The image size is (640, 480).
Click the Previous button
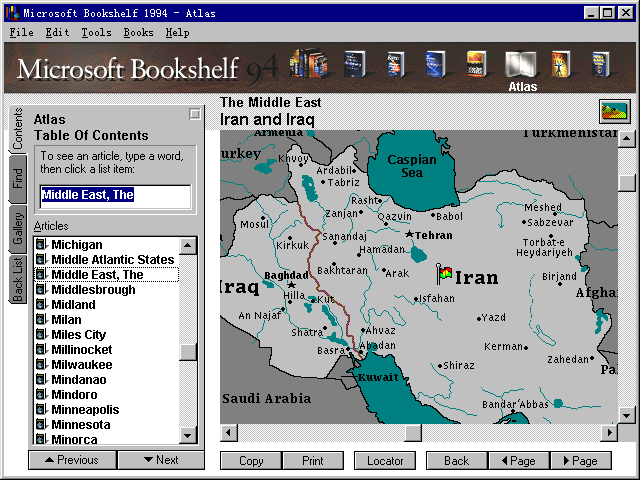(x=72, y=460)
